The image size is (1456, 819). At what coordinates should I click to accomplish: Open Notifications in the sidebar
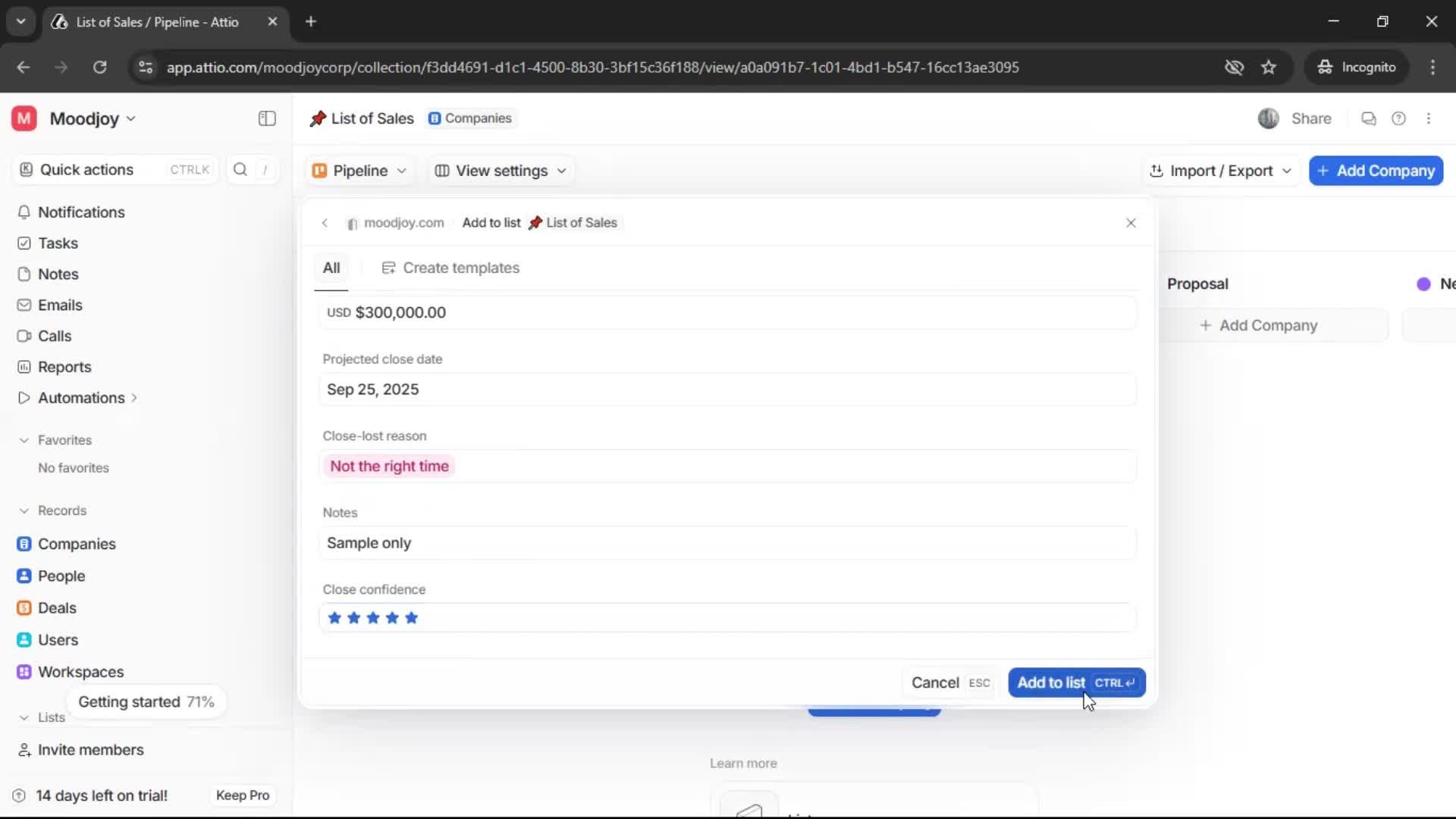coord(82,213)
